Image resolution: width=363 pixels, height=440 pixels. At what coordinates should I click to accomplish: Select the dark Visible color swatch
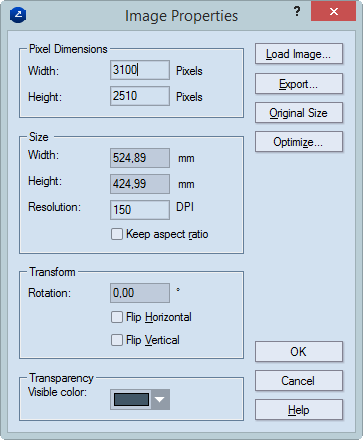pos(131,399)
